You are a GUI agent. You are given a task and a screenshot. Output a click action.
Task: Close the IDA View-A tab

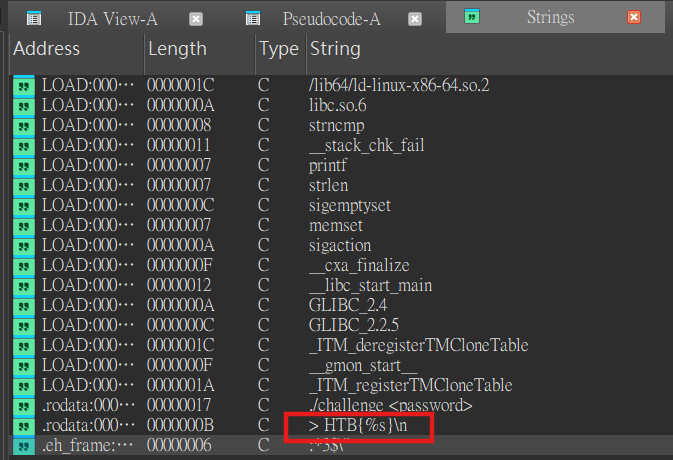[x=196, y=19]
